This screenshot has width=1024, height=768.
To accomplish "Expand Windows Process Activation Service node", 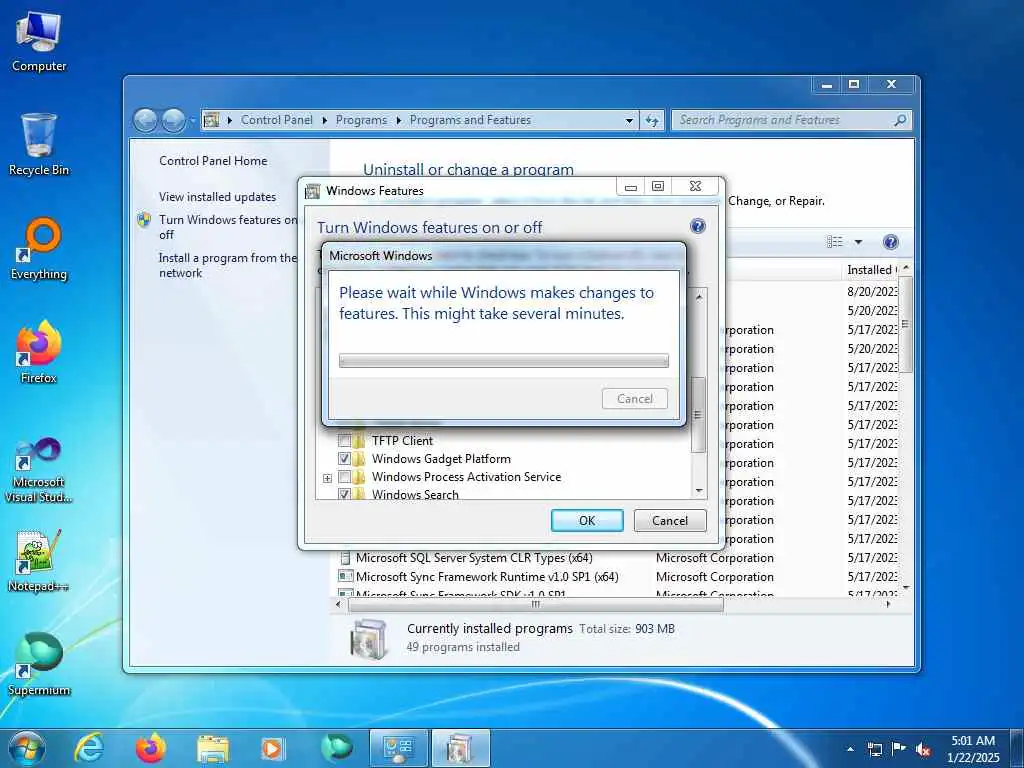I will pyautogui.click(x=327, y=478).
